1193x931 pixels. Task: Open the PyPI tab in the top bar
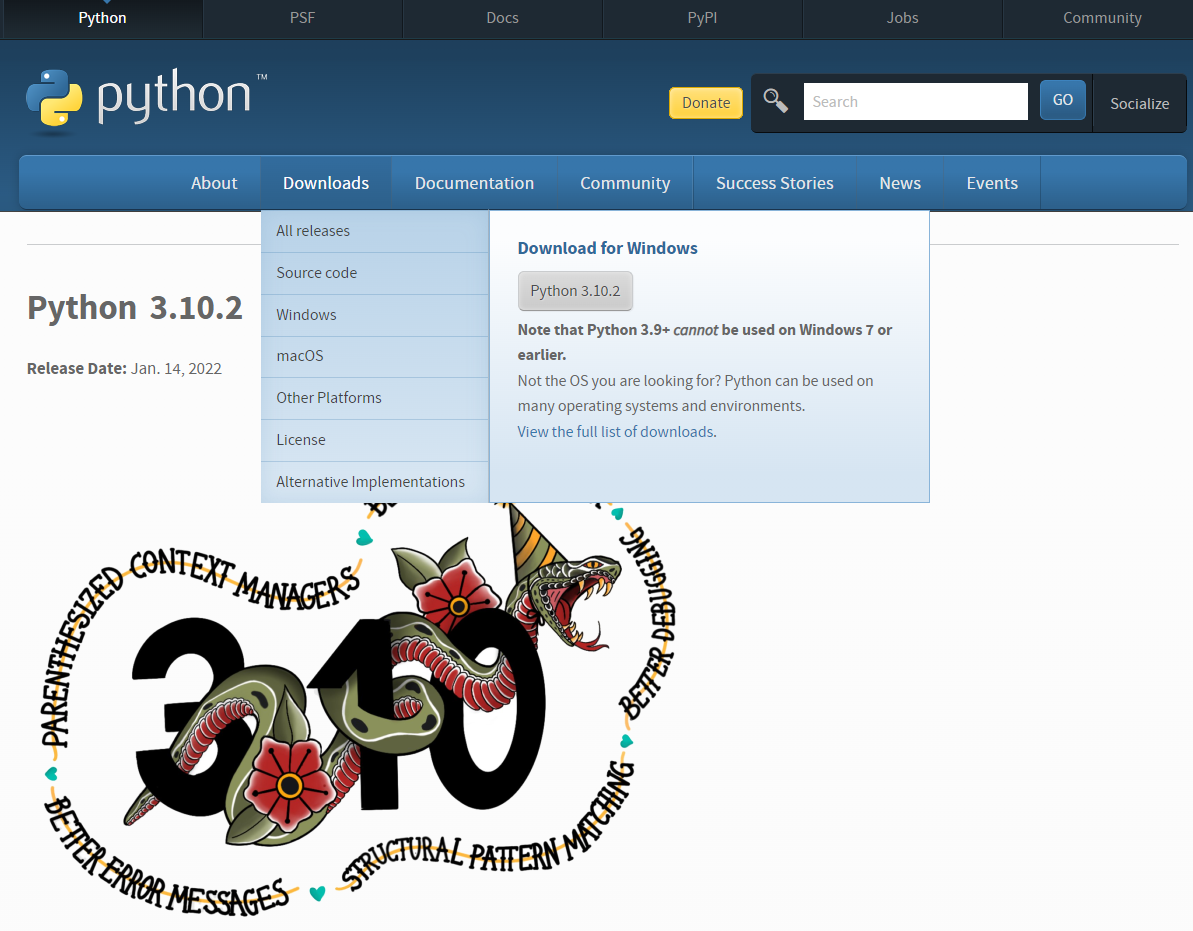point(702,18)
